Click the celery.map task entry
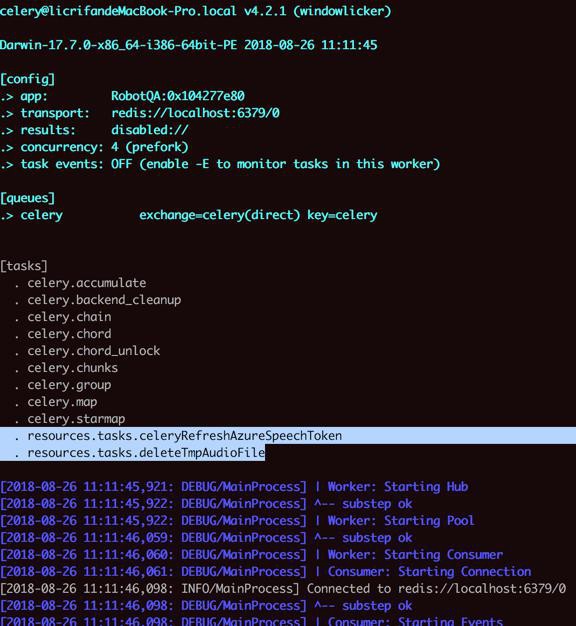Image resolution: width=576 pixels, height=626 pixels. (x=55, y=402)
